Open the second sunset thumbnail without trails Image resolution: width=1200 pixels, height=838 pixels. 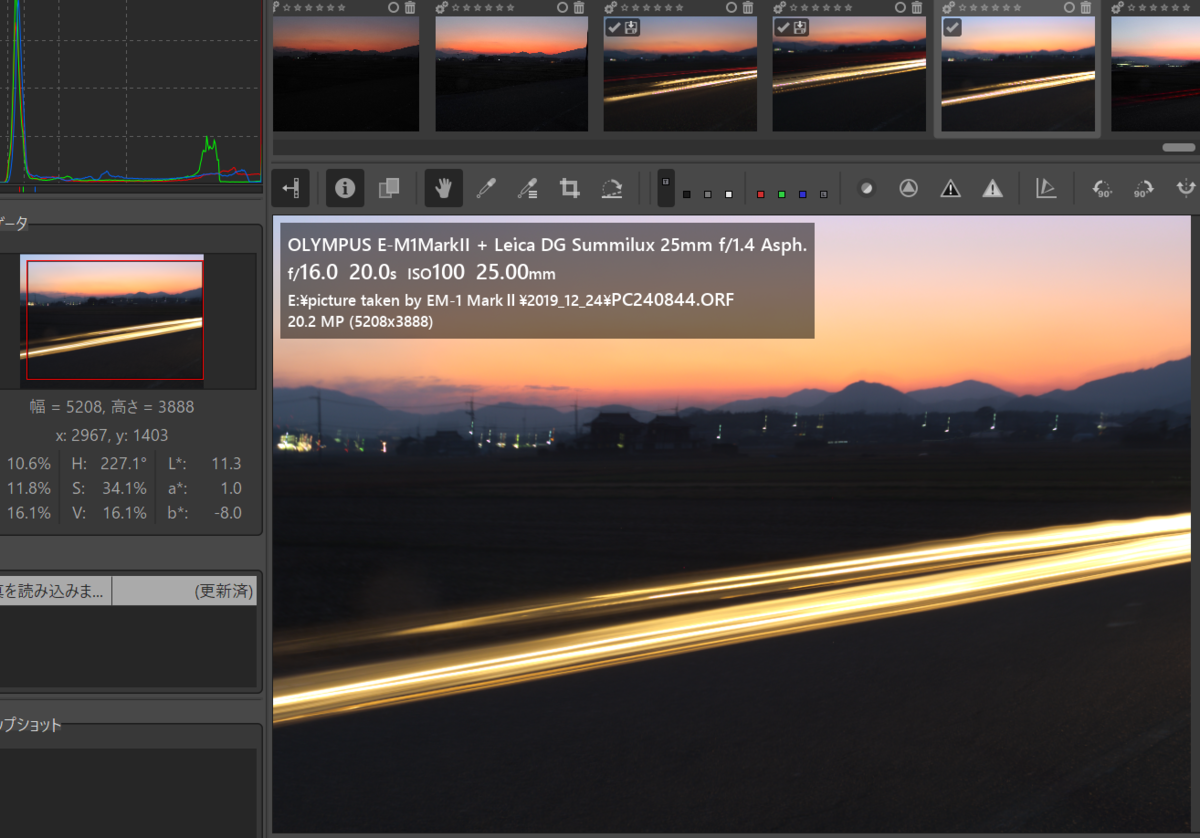coord(511,74)
